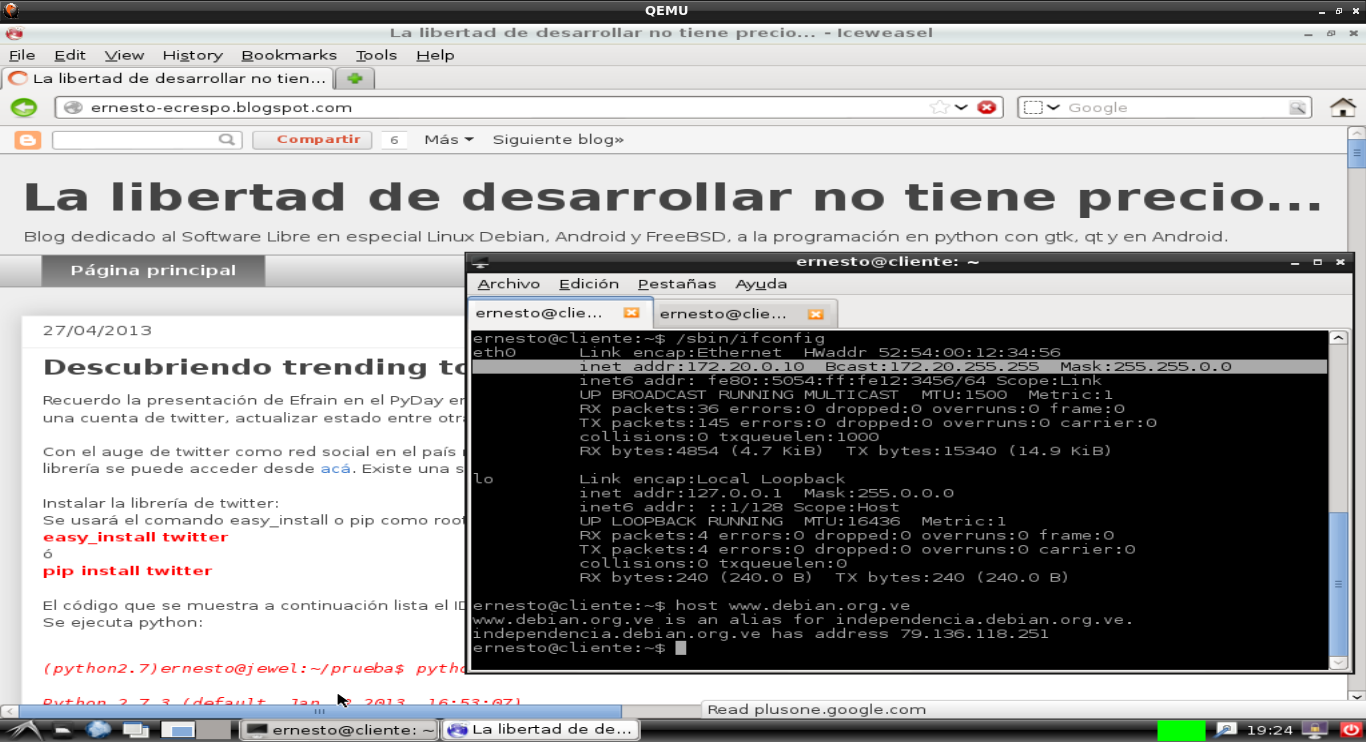
Task: Click the green Back arrow button
Action: pos(24,107)
